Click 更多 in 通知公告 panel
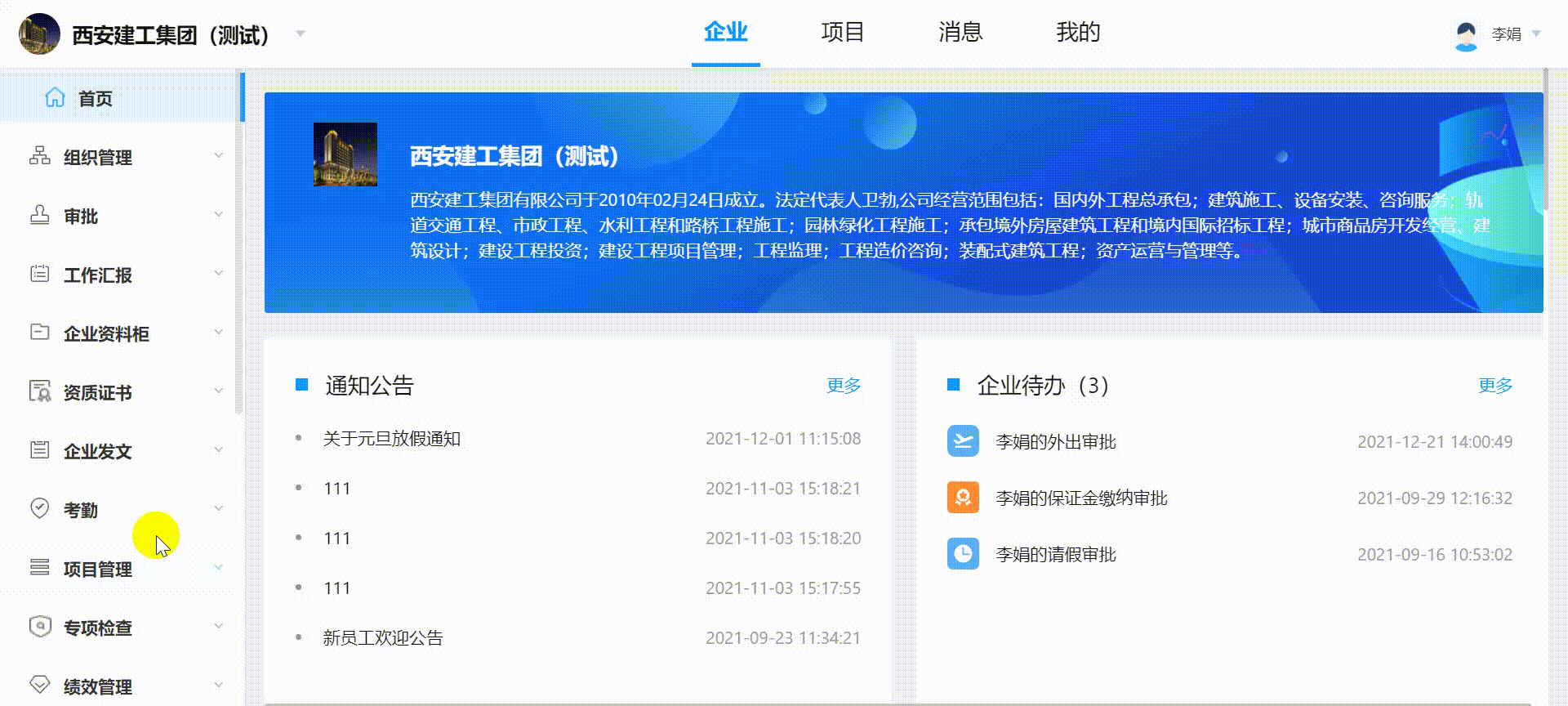 point(844,385)
